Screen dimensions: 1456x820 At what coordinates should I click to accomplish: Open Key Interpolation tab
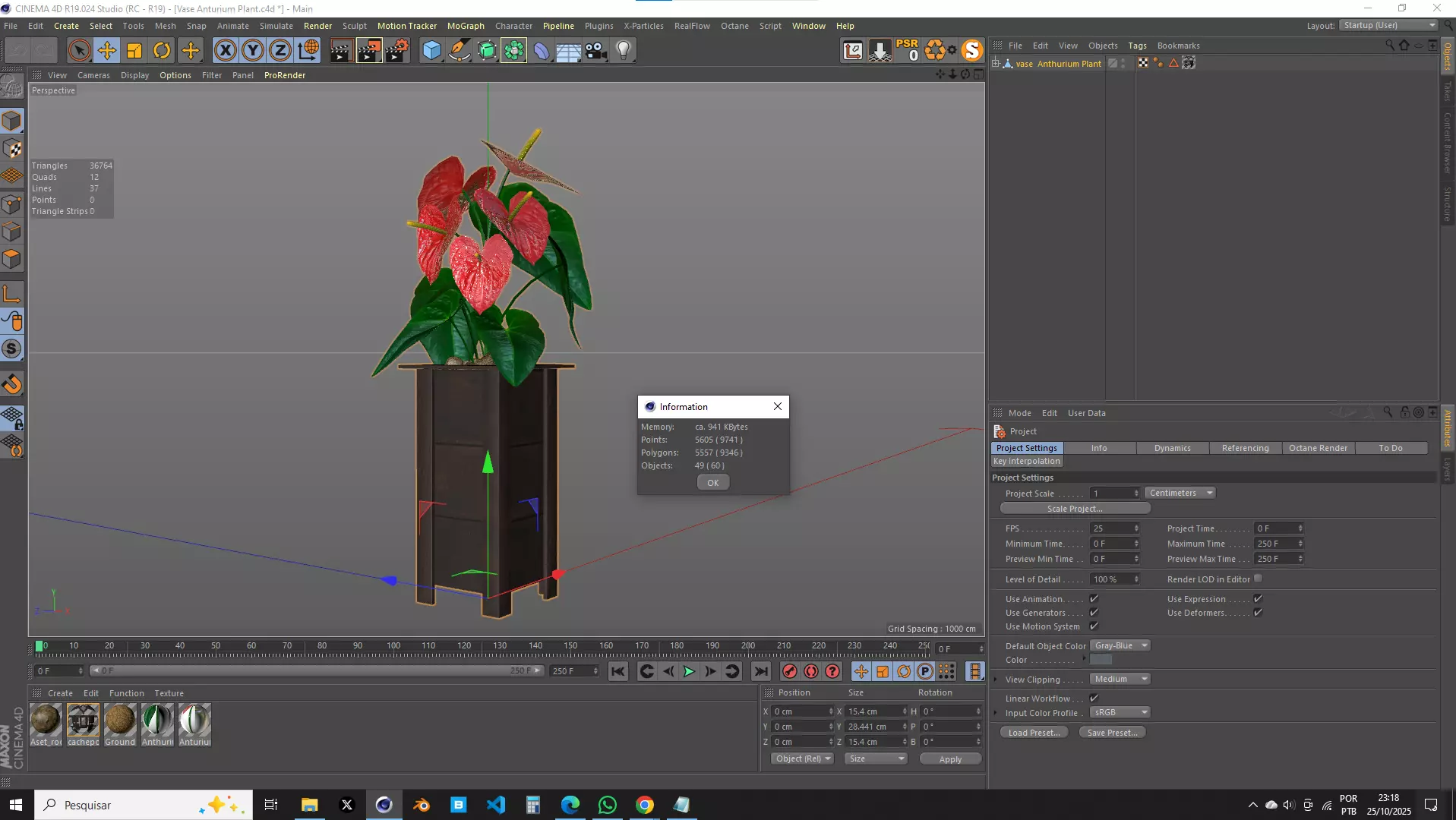point(1027,461)
